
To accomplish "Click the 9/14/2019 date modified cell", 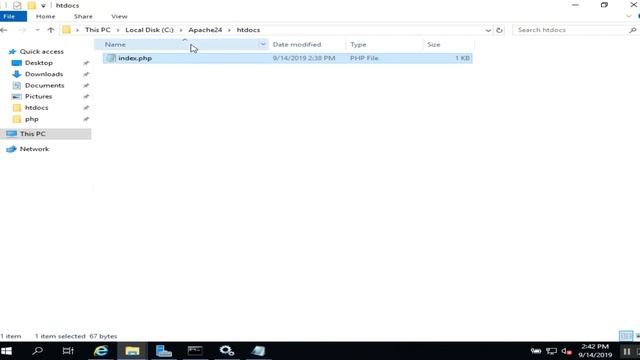I will [304, 58].
